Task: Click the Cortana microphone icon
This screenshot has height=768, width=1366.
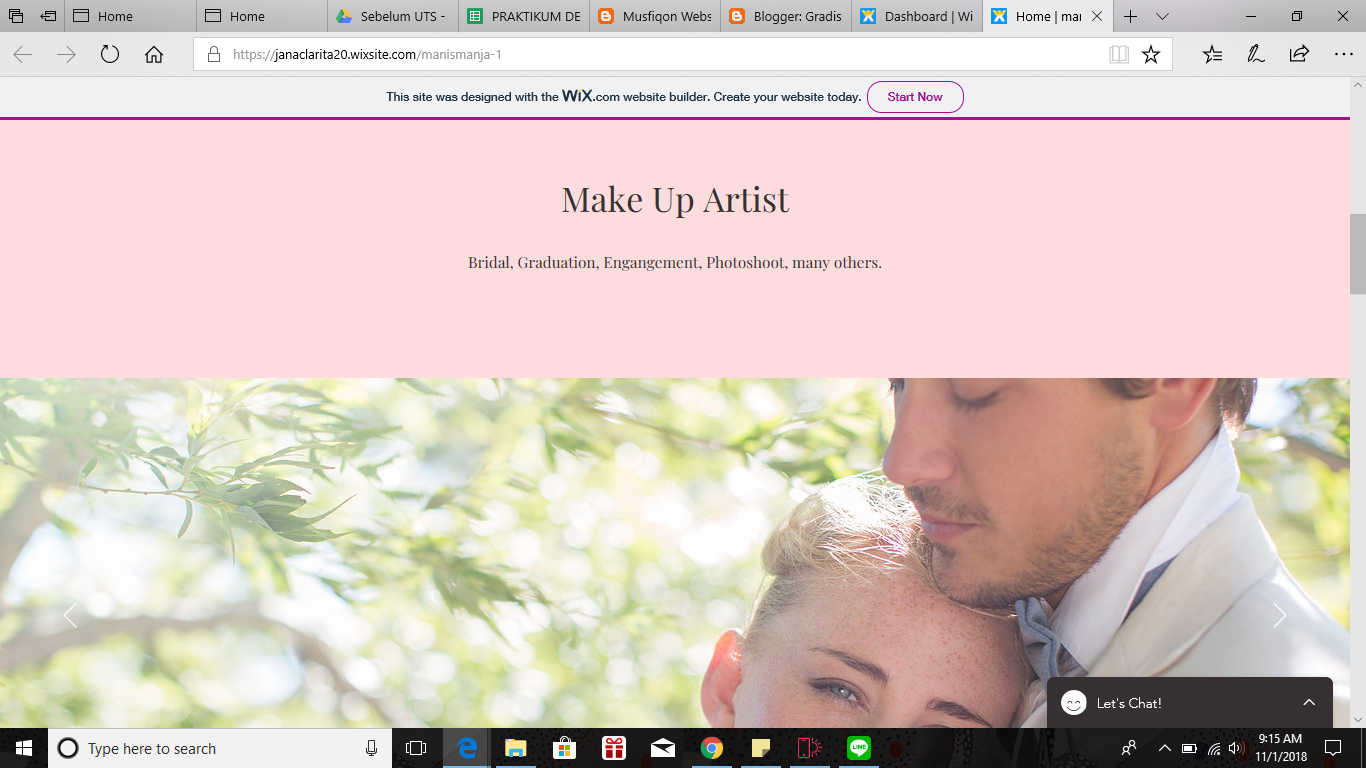Action: click(x=371, y=748)
